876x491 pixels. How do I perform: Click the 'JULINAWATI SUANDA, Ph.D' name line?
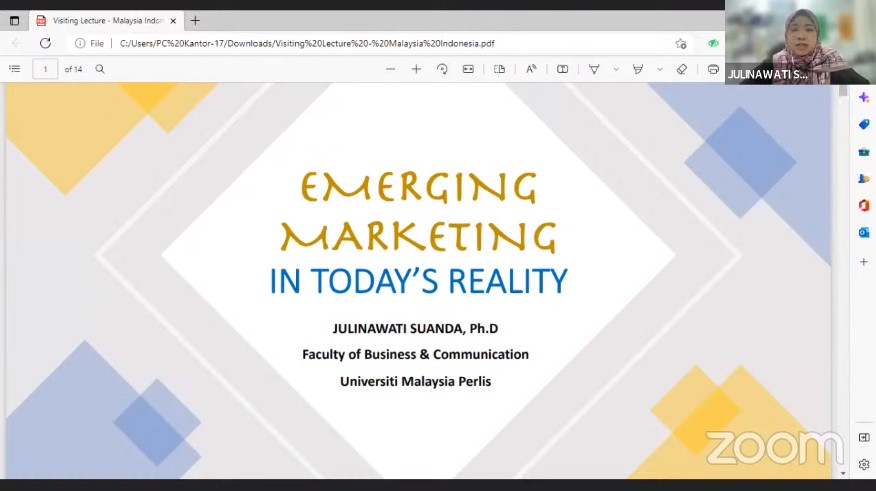pos(415,328)
